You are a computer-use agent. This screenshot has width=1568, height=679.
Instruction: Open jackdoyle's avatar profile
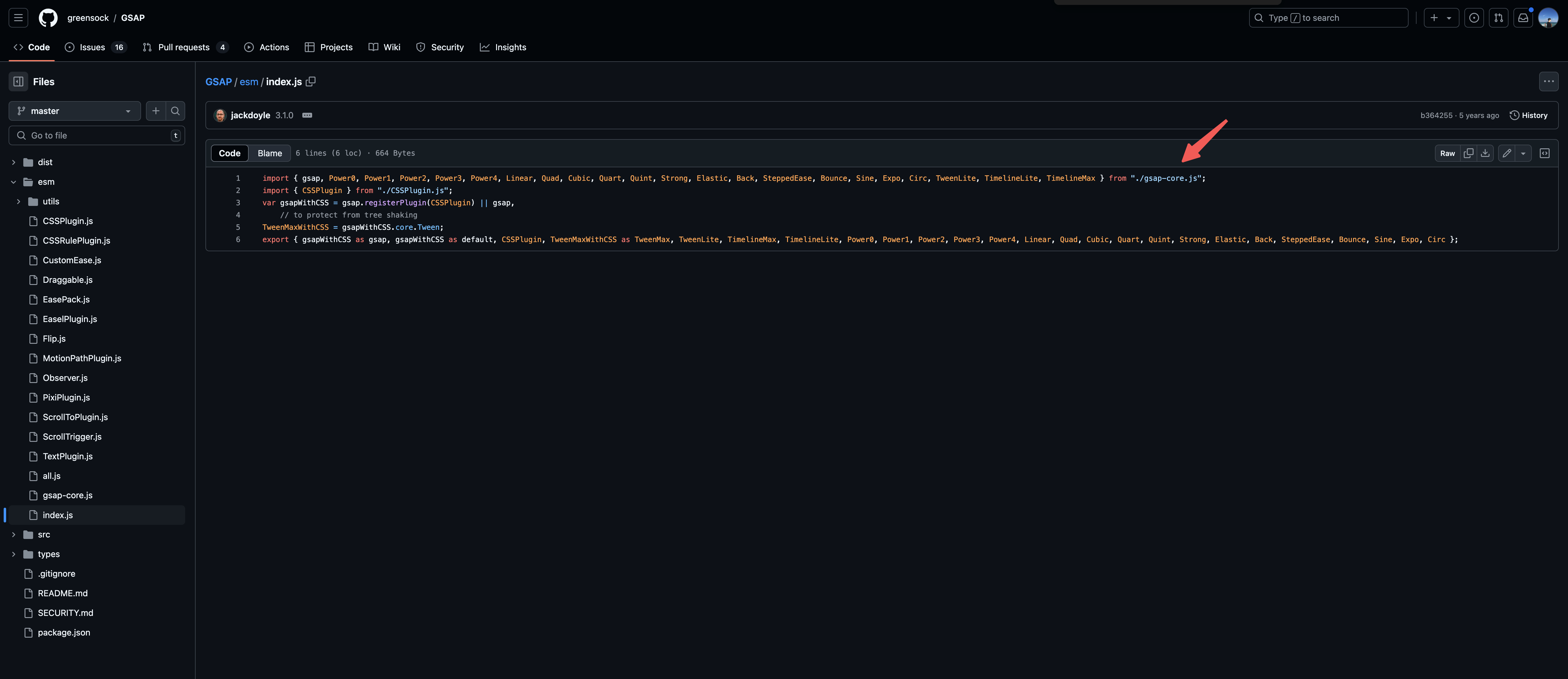[220, 115]
